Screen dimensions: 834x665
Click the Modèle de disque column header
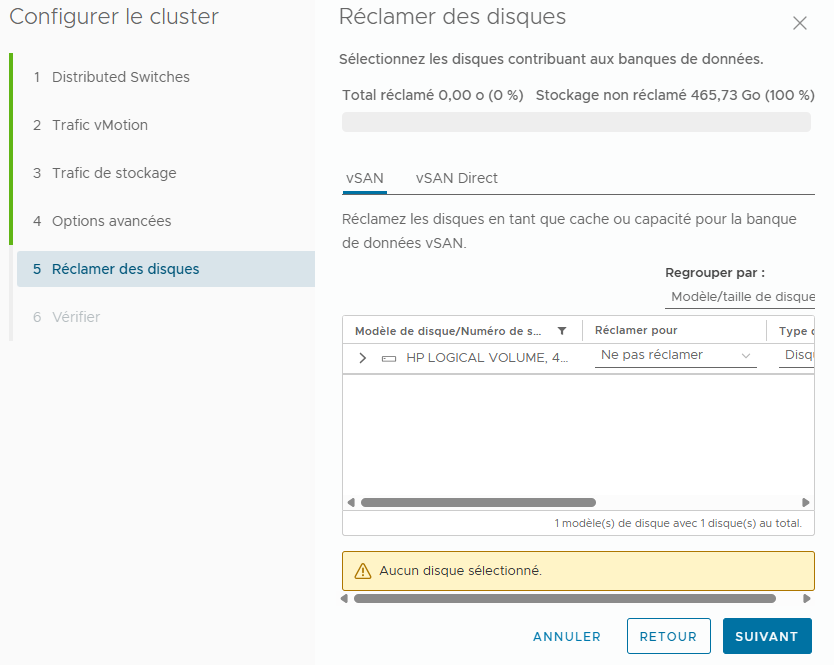[448, 331]
